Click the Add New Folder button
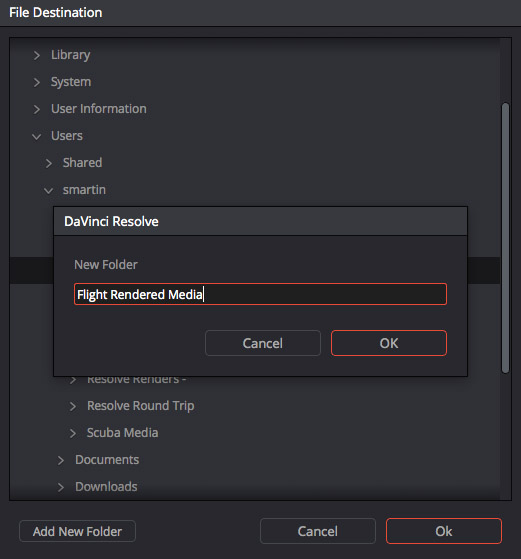Image resolution: width=521 pixels, height=559 pixels. tap(77, 531)
